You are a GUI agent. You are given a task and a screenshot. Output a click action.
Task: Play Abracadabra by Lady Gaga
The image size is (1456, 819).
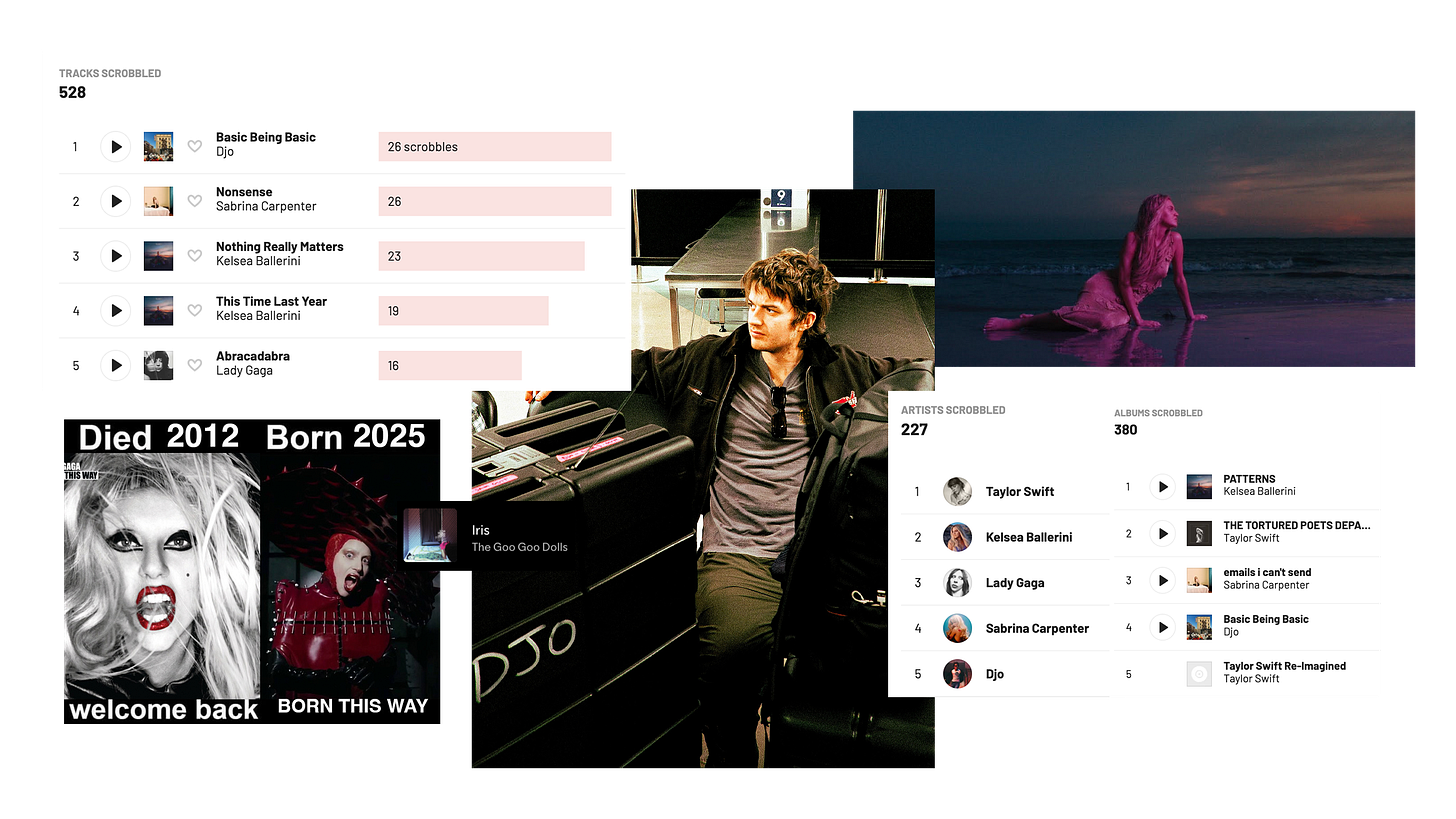pyautogui.click(x=116, y=365)
